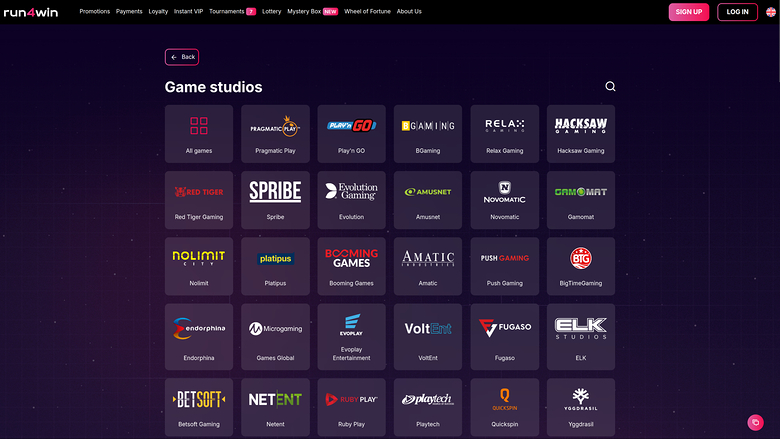Open the Fugaso studio tile
The image size is (780, 439).
tap(504, 337)
